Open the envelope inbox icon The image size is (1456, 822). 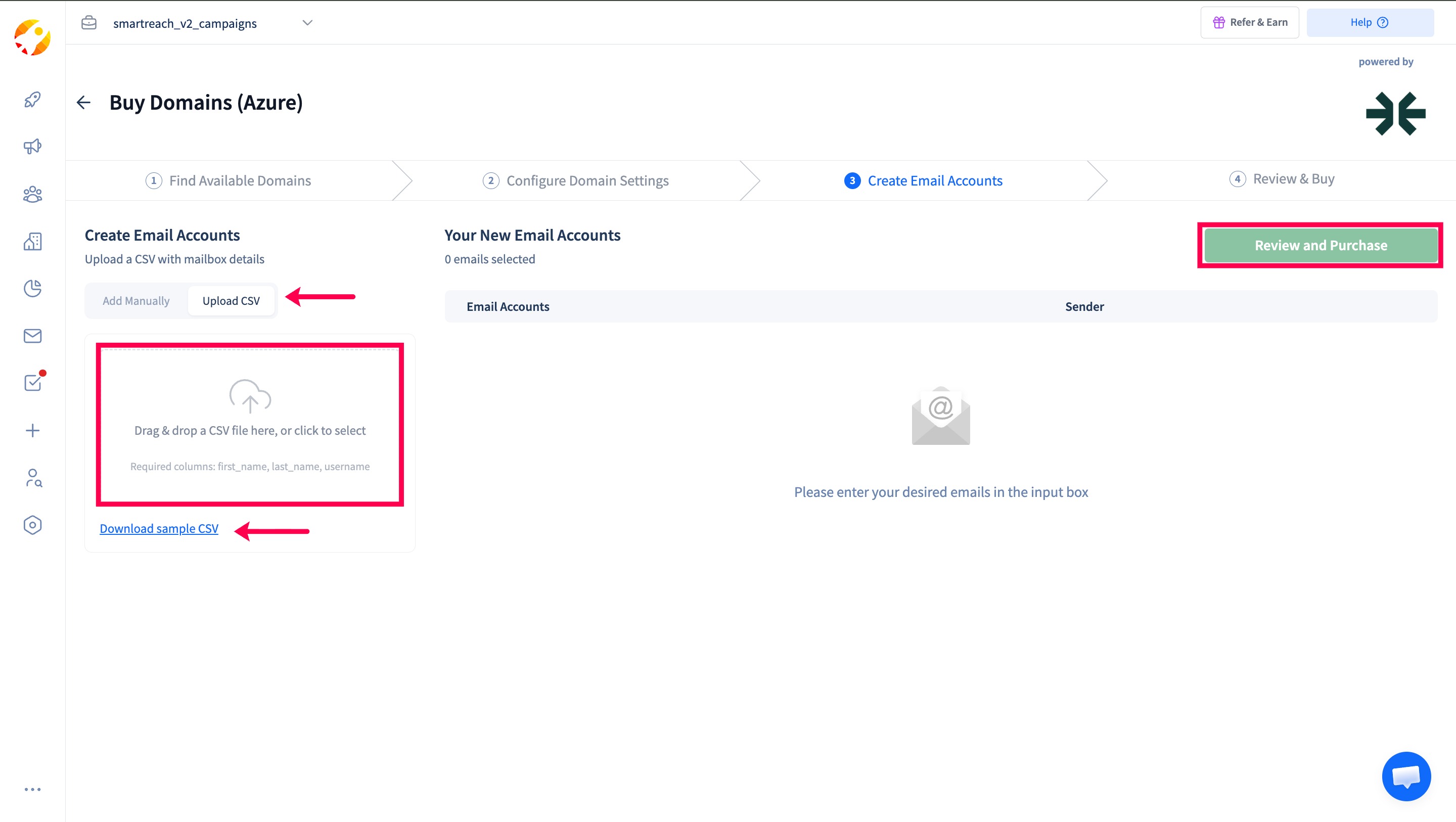pyautogui.click(x=32, y=336)
